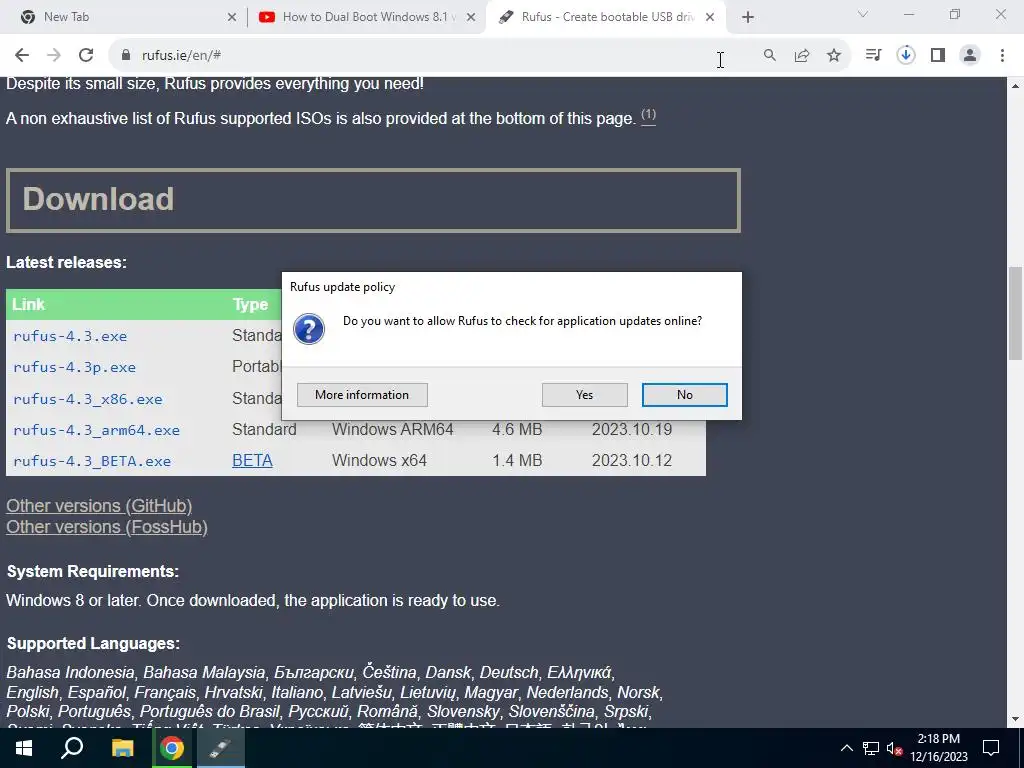Click the Link column header
The width and height of the screenshot is (1024, 768).
click(x=28, y=304)
